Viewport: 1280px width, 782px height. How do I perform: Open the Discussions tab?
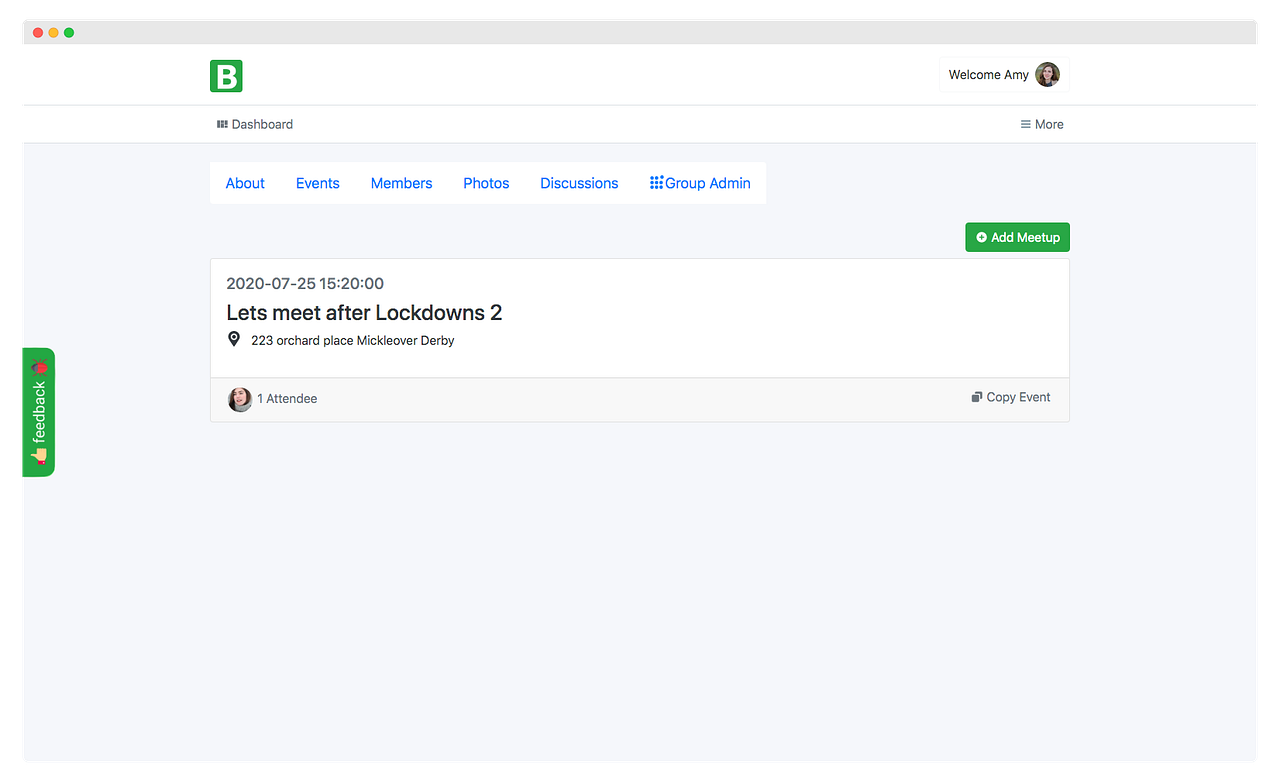click(578, 183)
